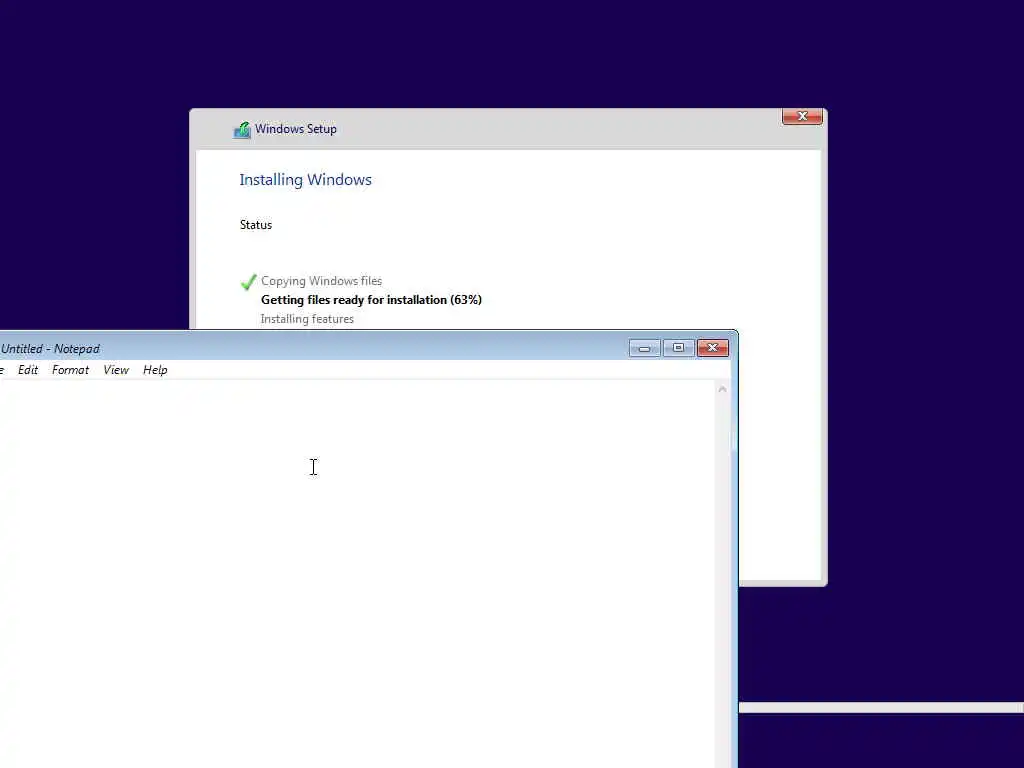Minimize the Notepad window
1024x768 pixels.
pyautogui.click(x=644, y=348)
